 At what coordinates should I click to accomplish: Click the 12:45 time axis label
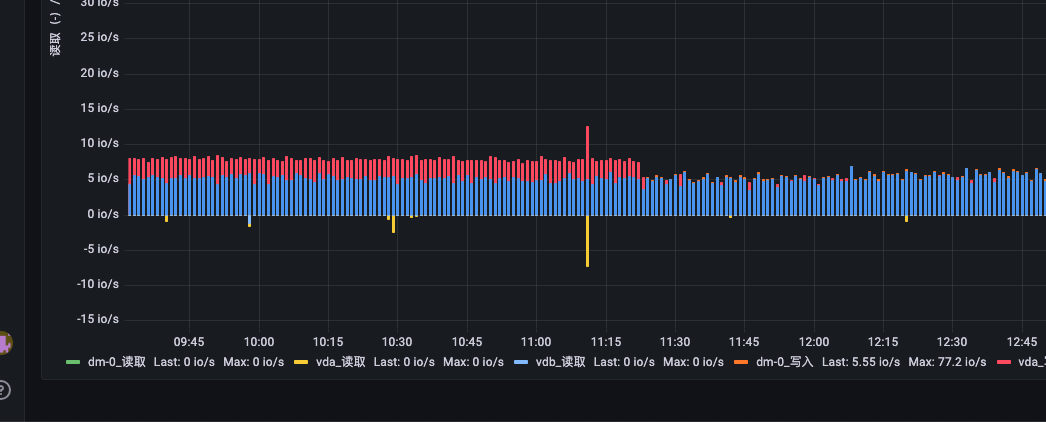[1021, 342]
